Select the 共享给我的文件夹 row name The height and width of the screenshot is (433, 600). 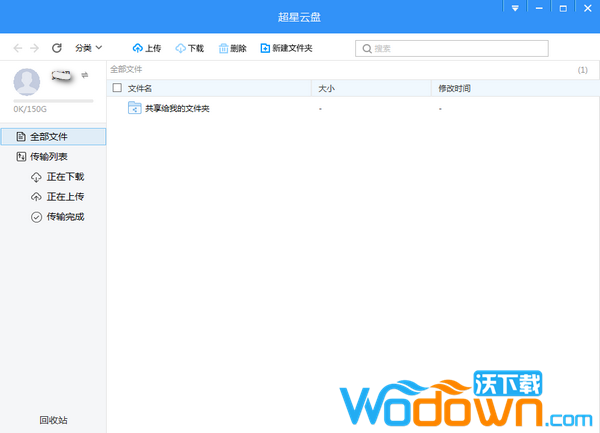[x=177, y=109]
